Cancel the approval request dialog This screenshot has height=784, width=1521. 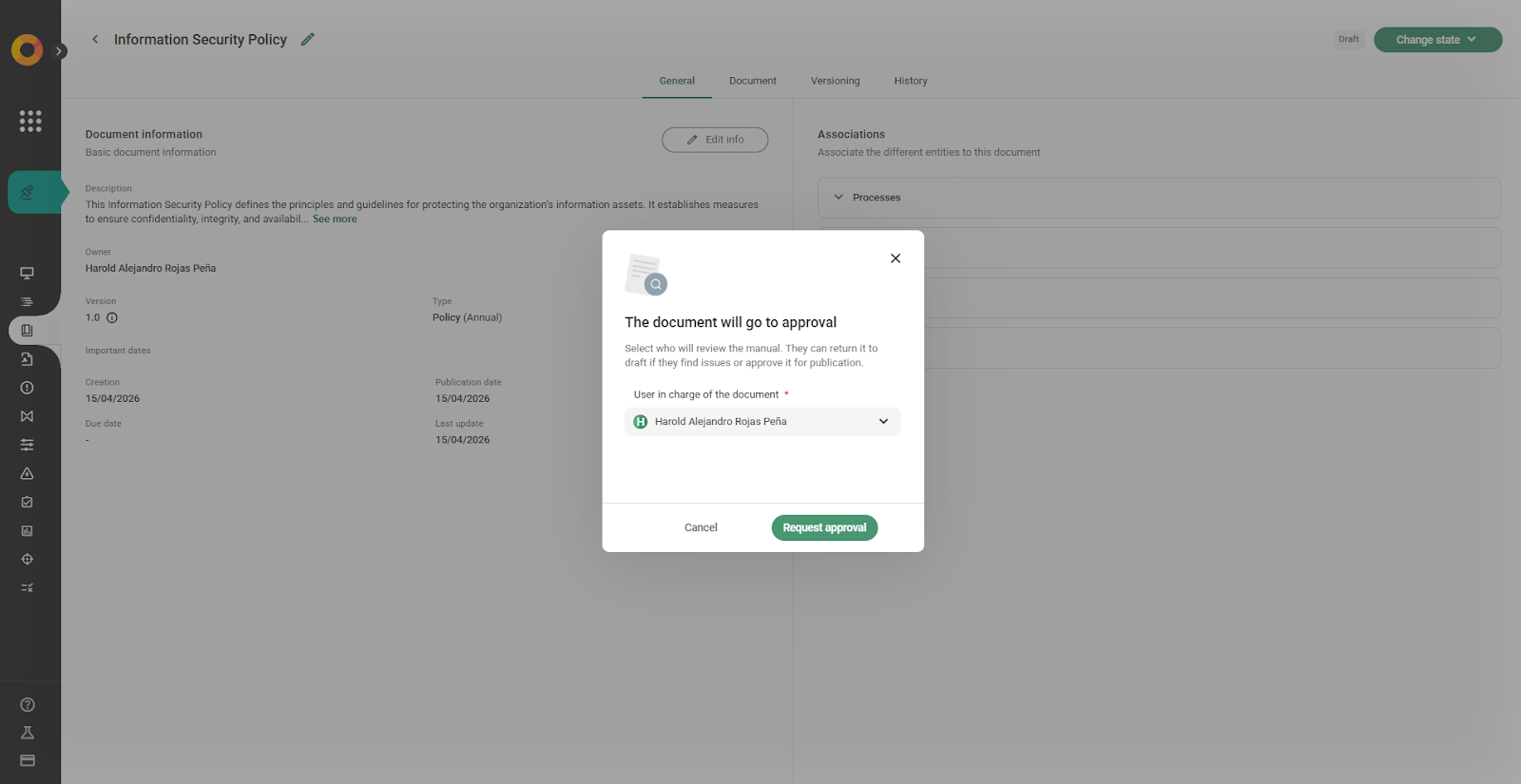tap(701, 527)
